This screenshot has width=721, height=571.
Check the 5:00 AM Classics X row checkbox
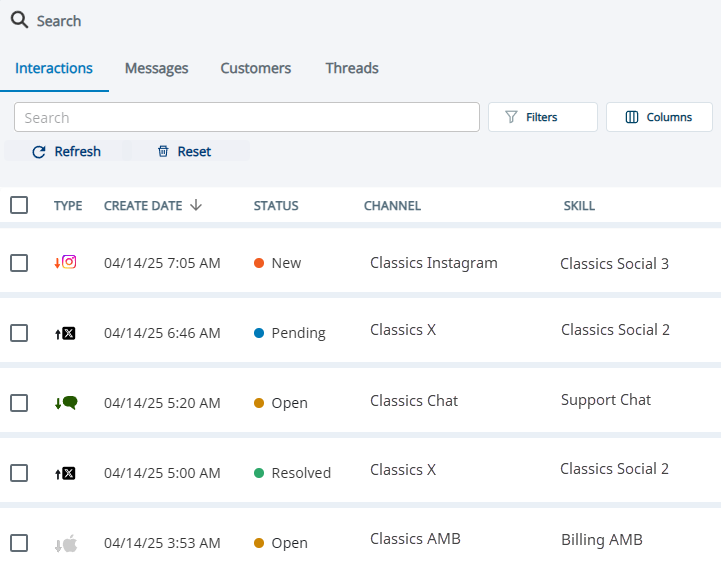[19, 473]
